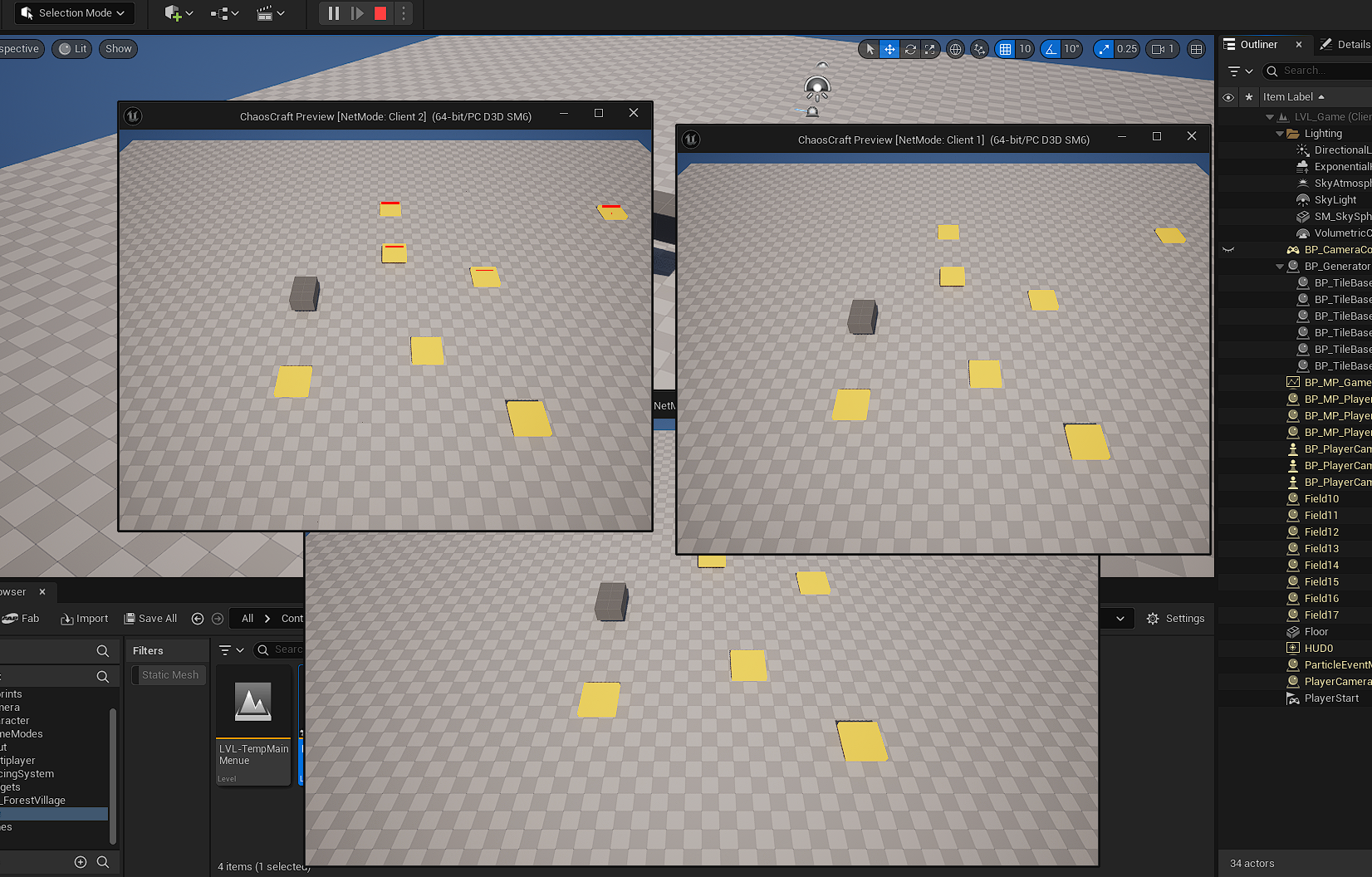Open the Show viewport menu

coord(118,49)
